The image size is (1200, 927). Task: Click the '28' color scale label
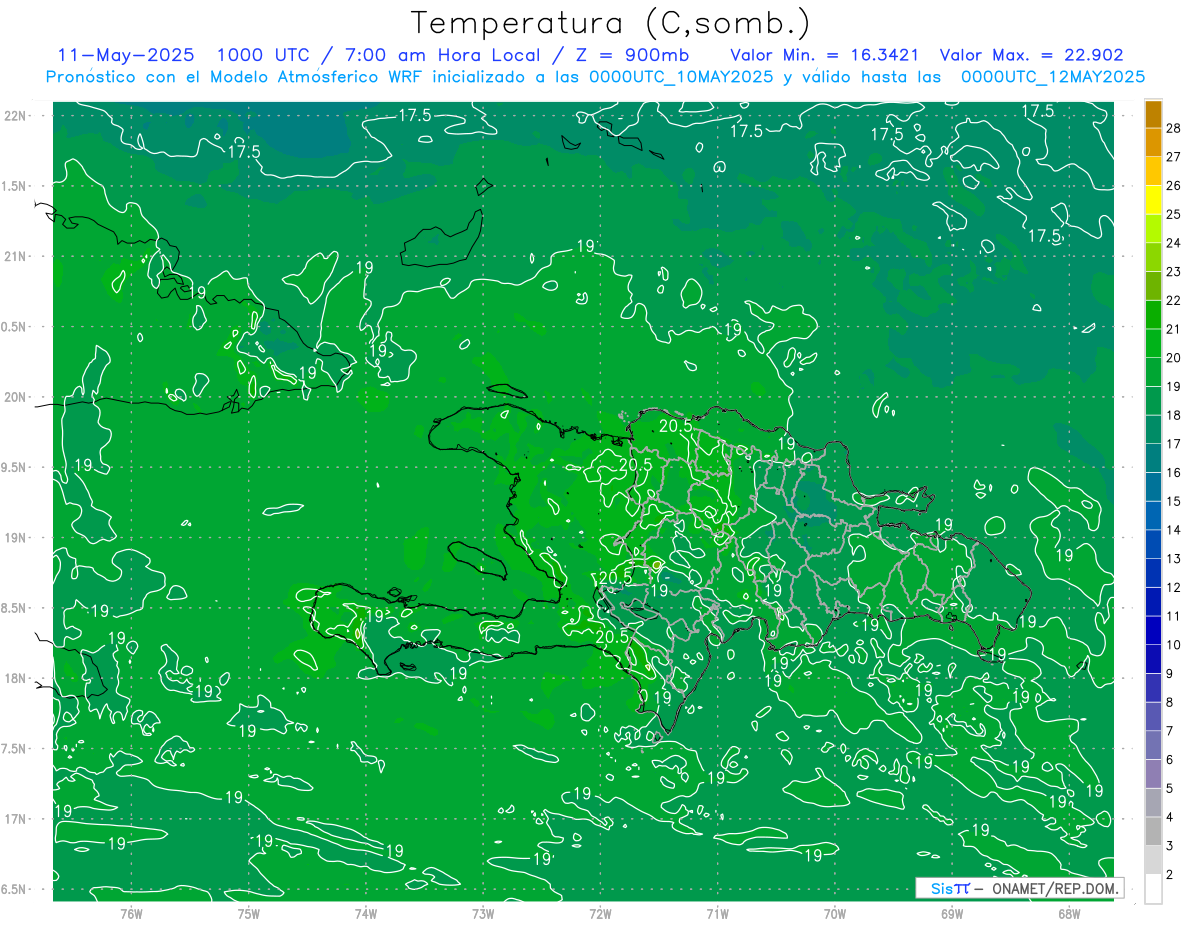pos(1174,128)
